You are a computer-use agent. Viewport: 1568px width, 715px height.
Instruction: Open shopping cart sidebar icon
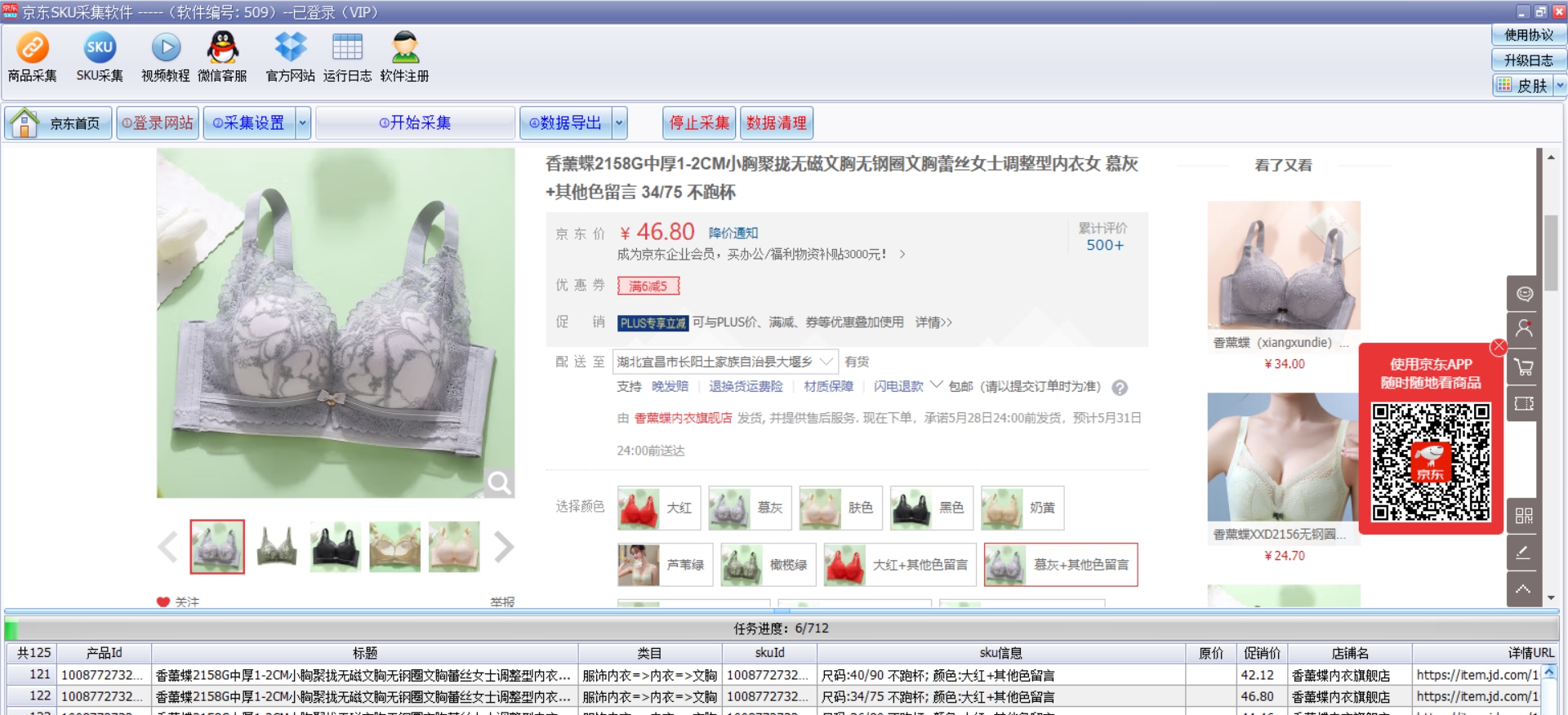coord(1524,367)
